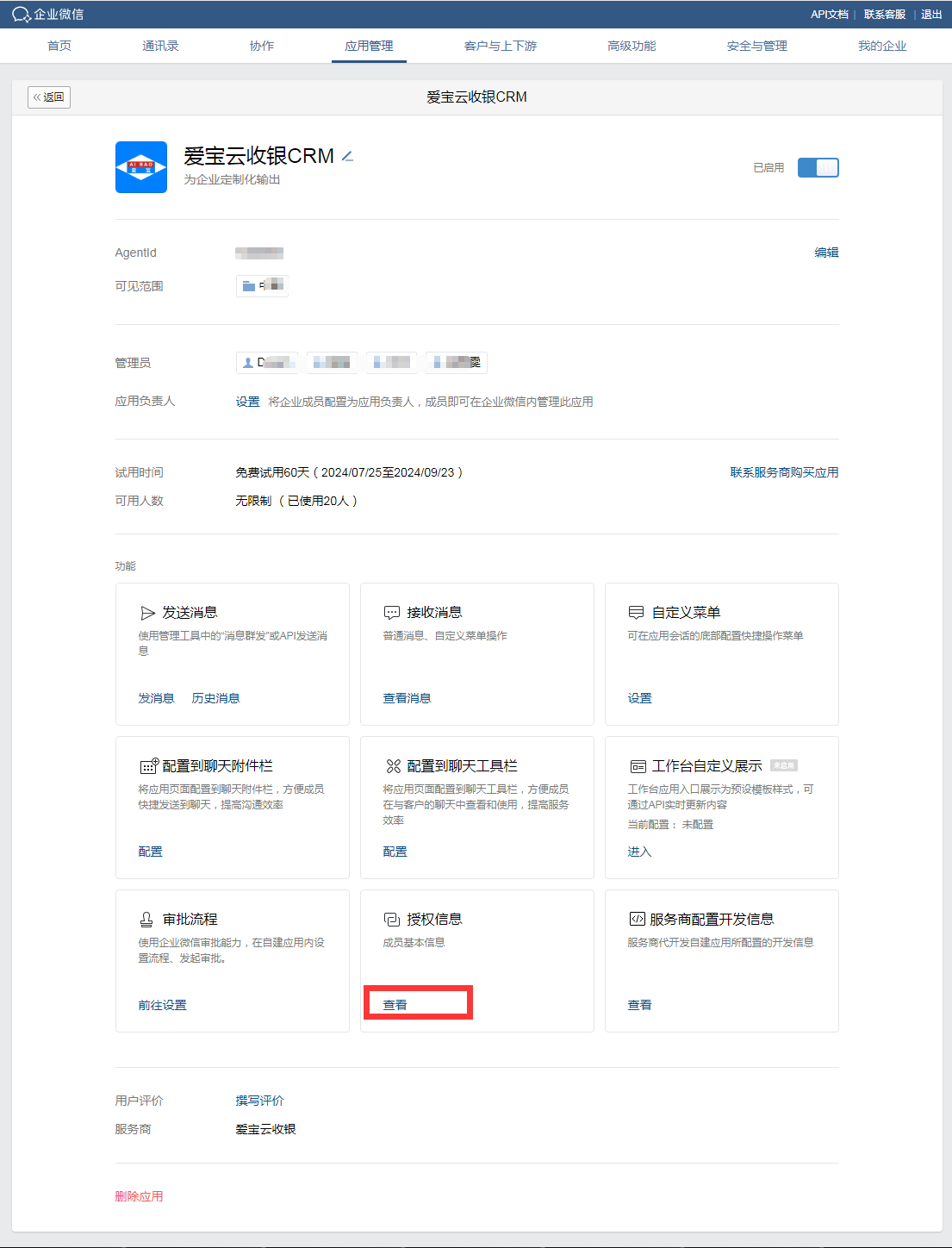The image size is (952, 1248).
Task: Click 联系客服 in the header
Action: (885, 15)
